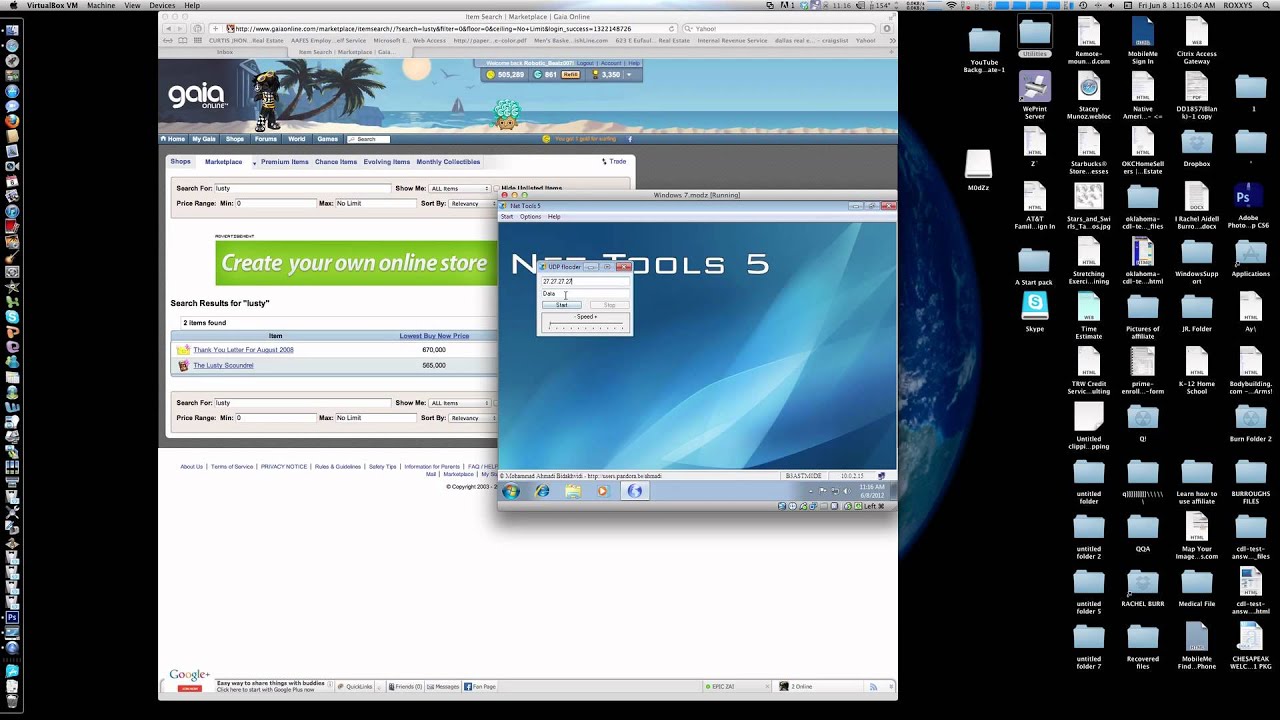Open Net Tools Options menu
1280x720 pixels.
(530, 216)
